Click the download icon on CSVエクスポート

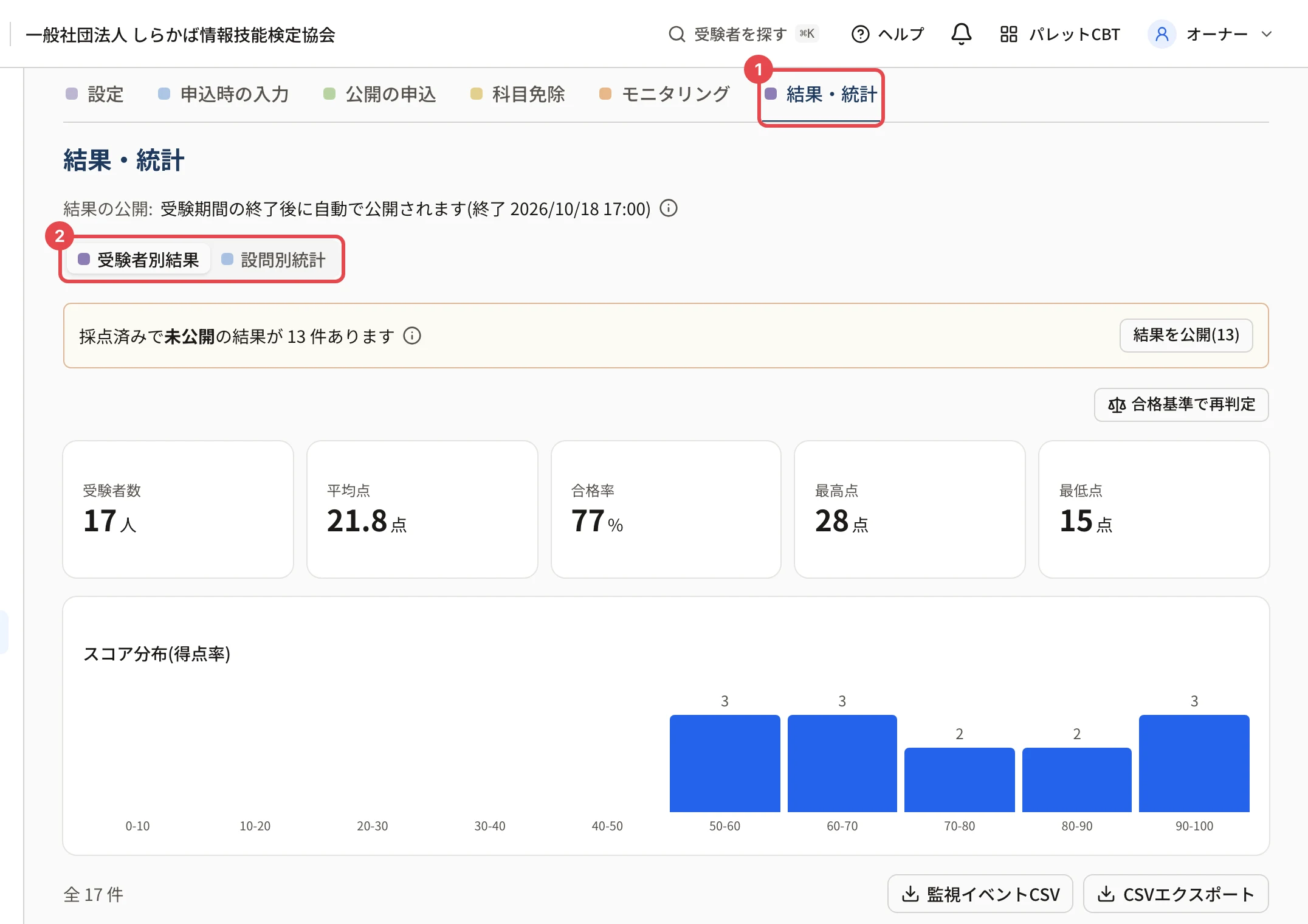pyautogui.click(x=1106, y=894)
